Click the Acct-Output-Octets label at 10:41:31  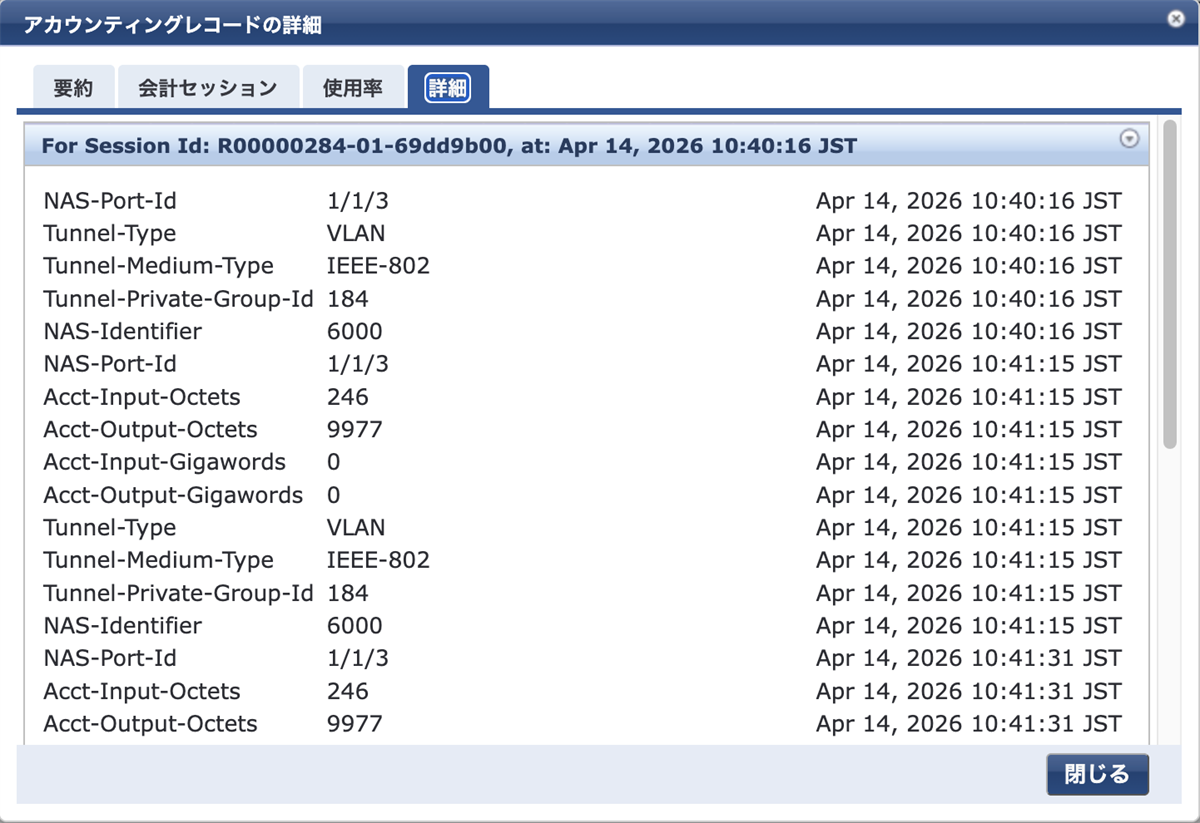150,724
